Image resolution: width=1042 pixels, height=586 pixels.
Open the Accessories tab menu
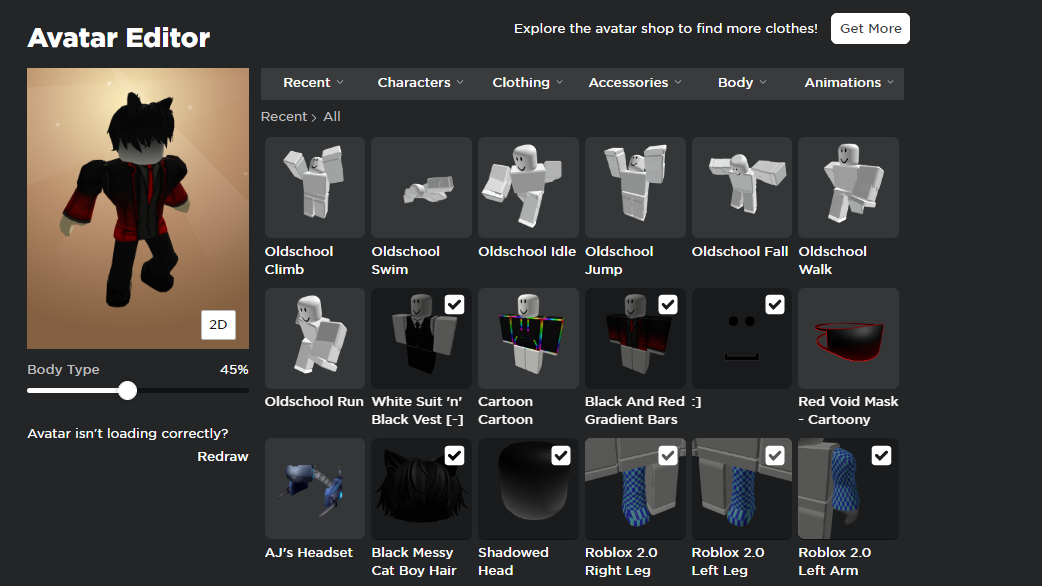pos(635,83)
